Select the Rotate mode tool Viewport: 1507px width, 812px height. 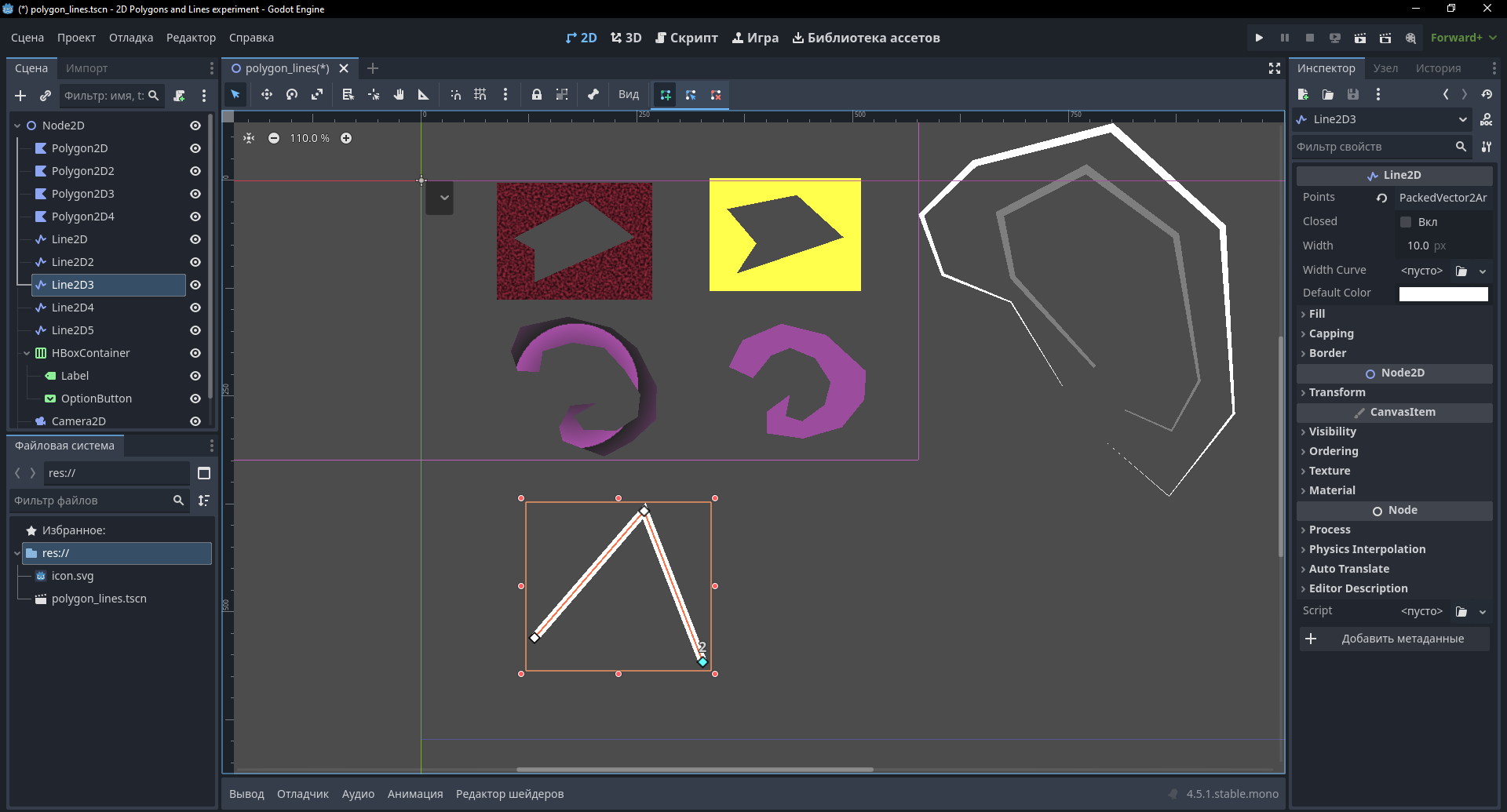tap(292, 94)
